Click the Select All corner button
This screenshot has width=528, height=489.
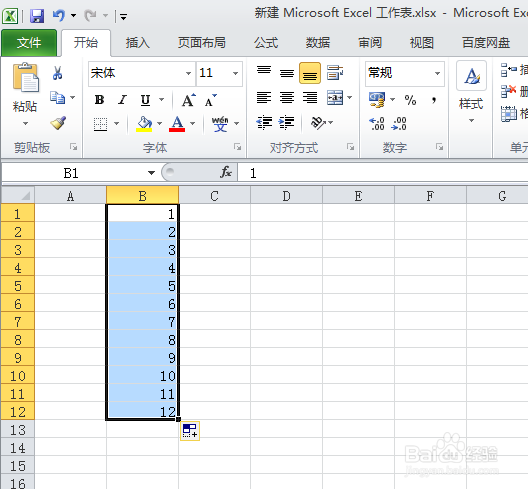coord(18,195)
